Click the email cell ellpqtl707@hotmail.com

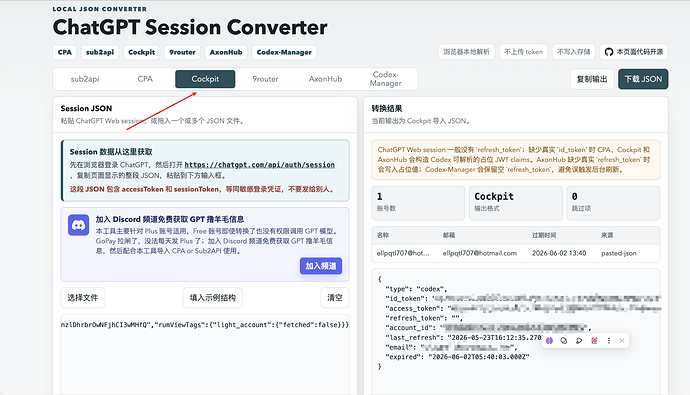click(x=480, y=253)
